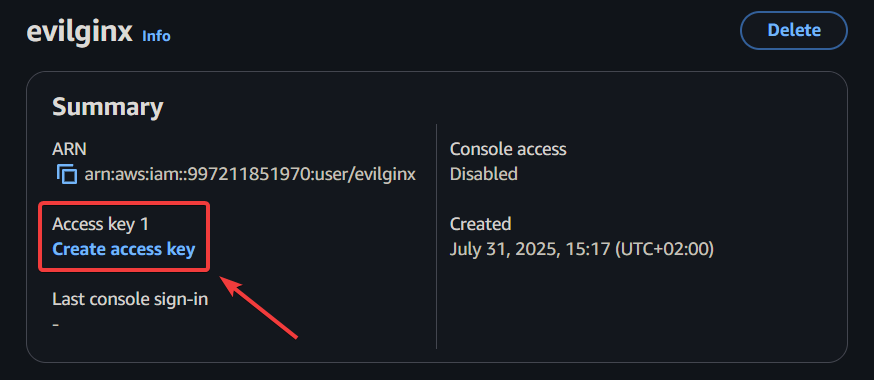Click the Disabled console access status
Image resolution: width=874 pixels, height=380 pixels.
click(x=484, y=174)
